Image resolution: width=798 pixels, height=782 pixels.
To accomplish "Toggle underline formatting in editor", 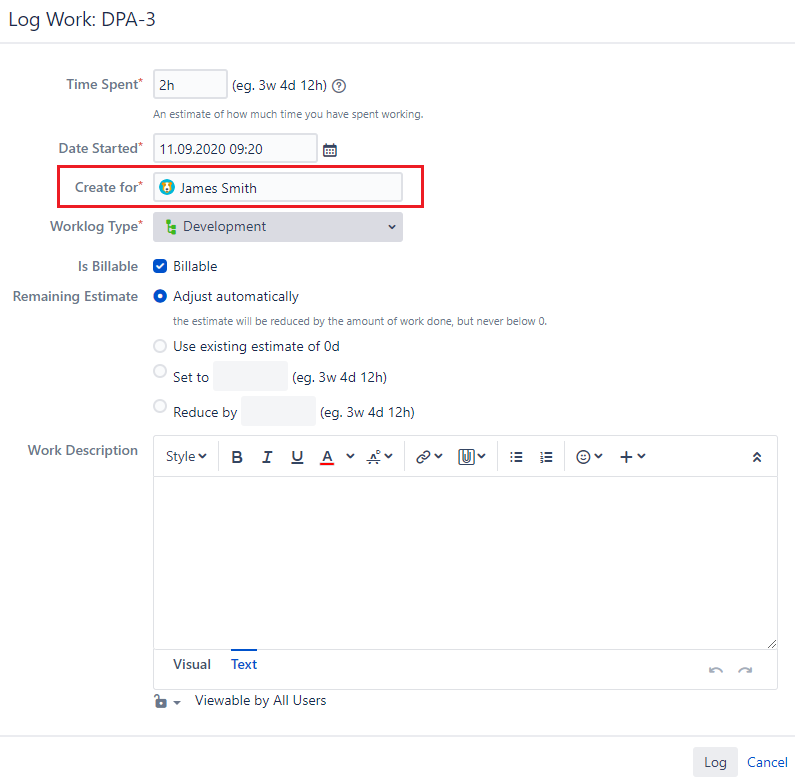I will tap(297, 457).
